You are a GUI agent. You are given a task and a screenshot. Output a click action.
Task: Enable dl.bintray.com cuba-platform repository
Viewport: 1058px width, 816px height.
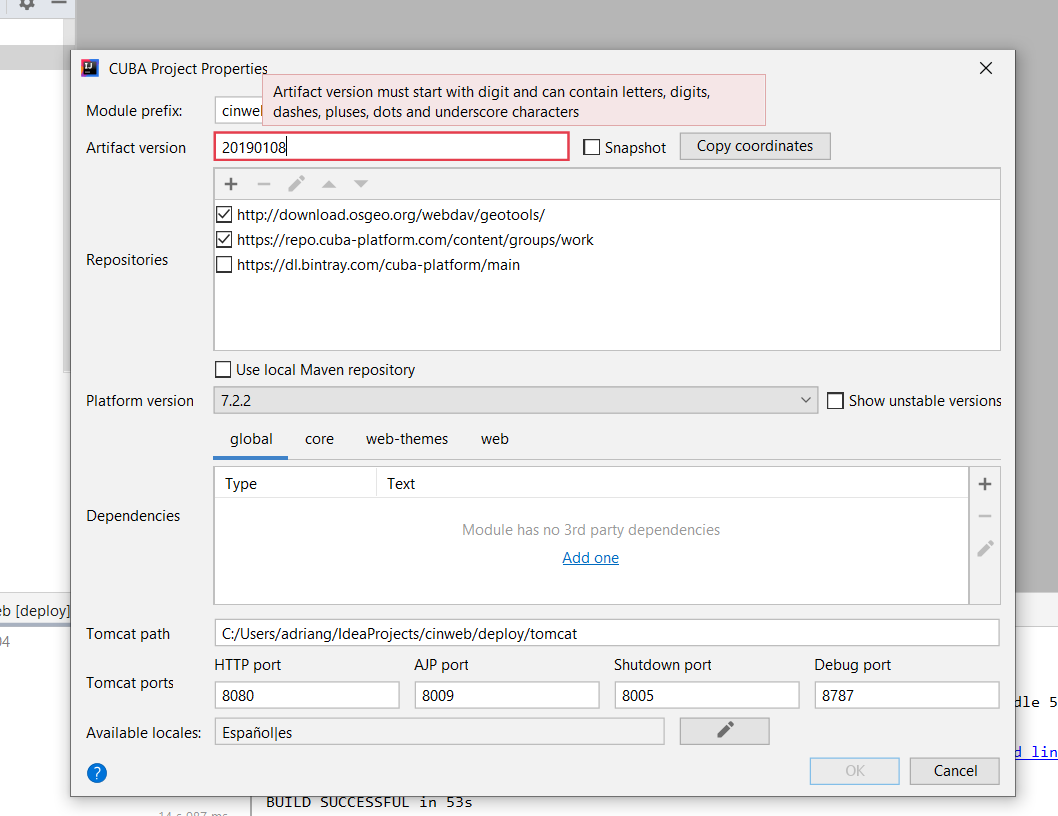(224, 265)
